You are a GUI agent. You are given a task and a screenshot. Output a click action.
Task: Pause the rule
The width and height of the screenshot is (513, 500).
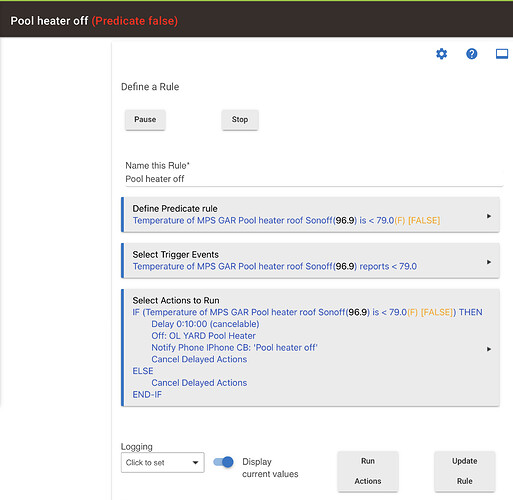click(145, 119)
